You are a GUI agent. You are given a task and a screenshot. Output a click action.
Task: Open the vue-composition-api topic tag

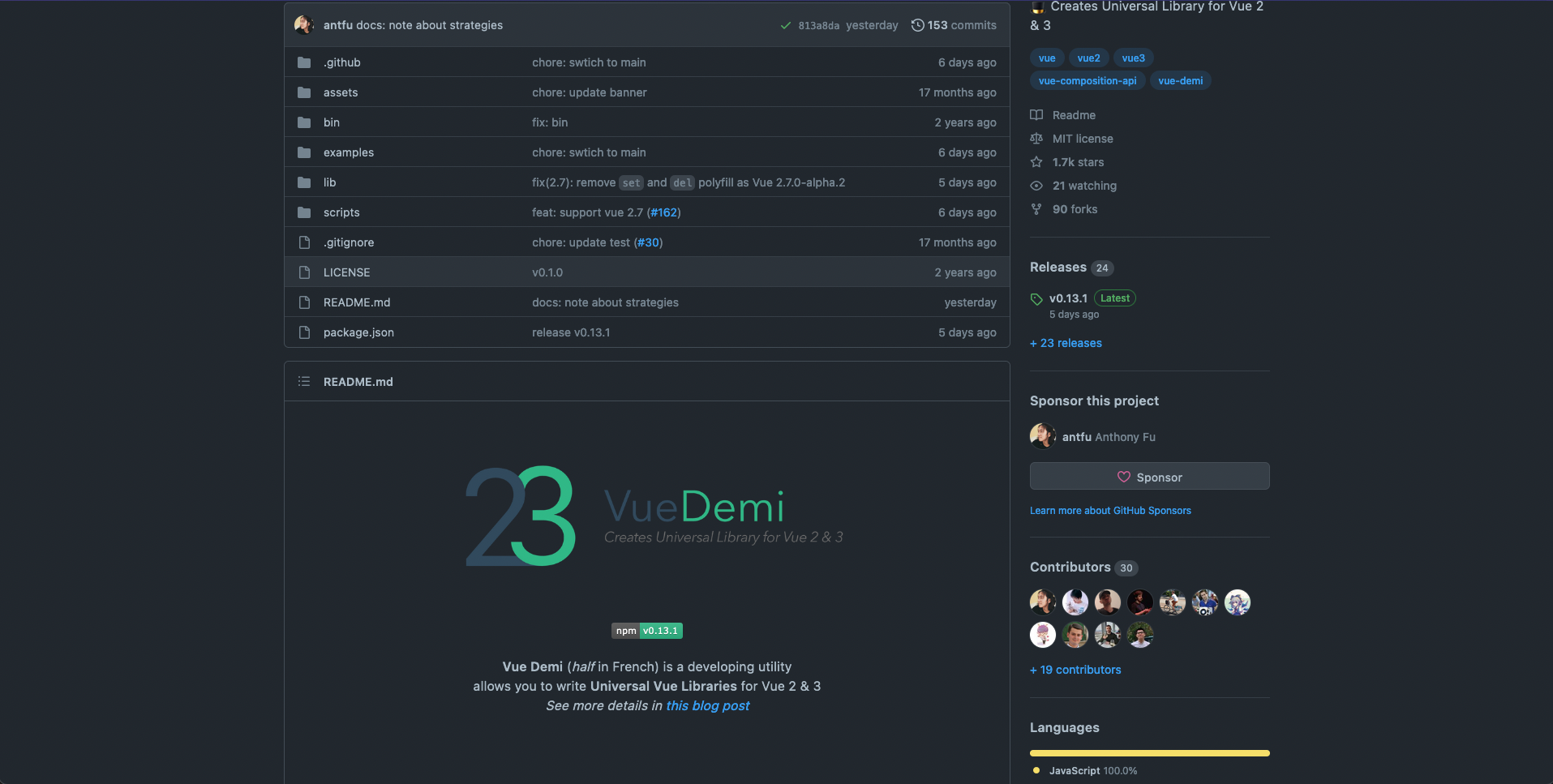[1088, 81]
